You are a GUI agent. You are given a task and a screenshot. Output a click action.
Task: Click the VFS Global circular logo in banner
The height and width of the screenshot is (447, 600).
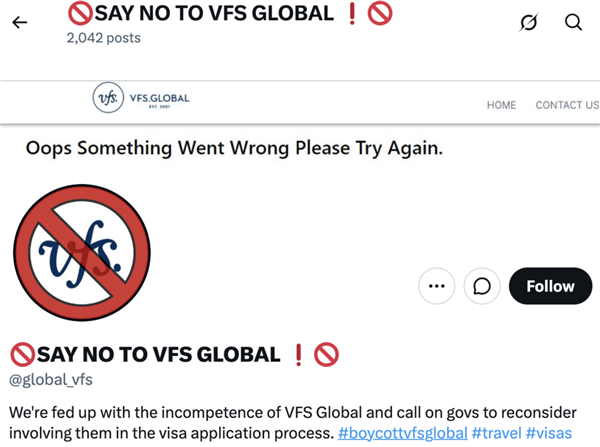(108, 98)
